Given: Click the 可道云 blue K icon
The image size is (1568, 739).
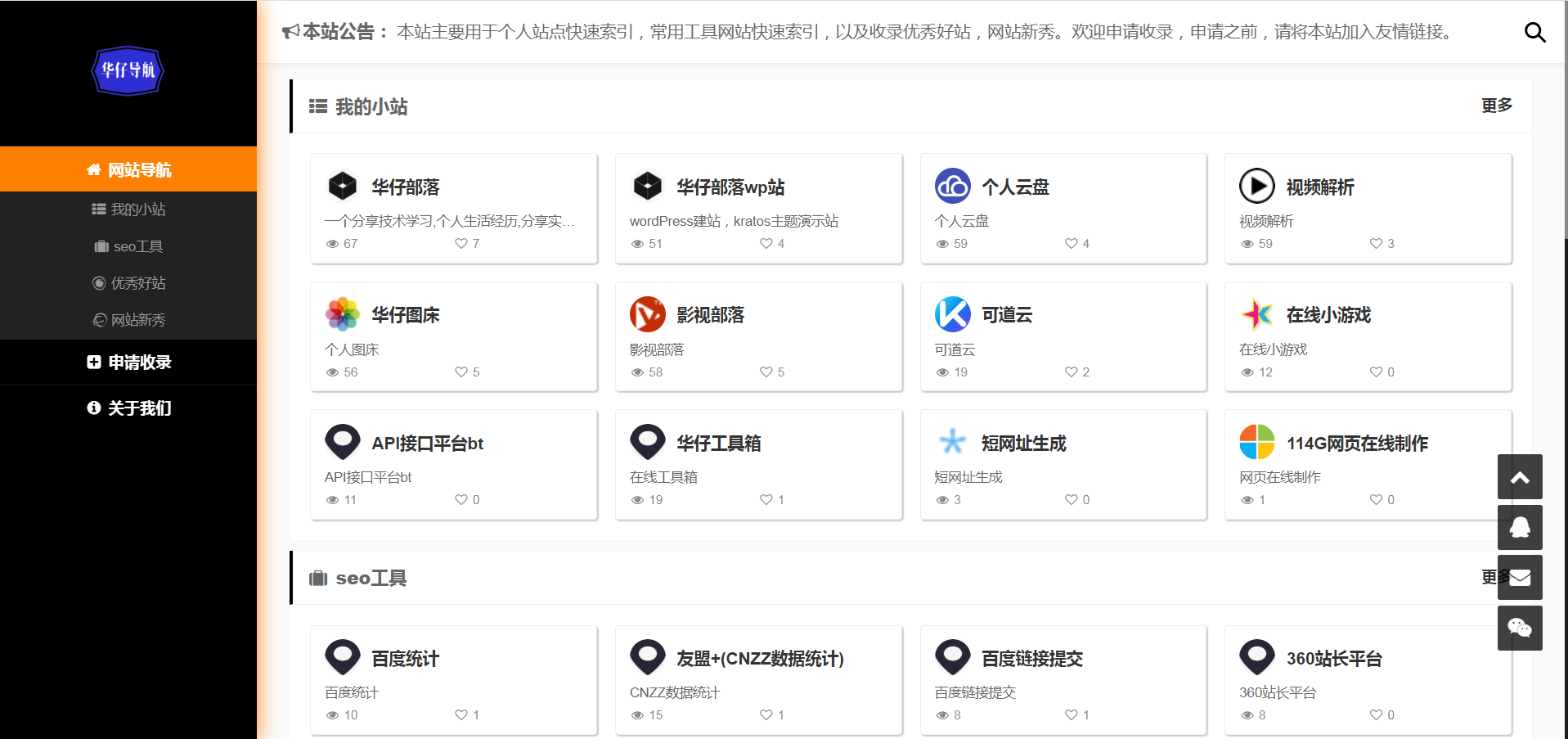Looking at the screenshot, I should (x=953, y=314).
